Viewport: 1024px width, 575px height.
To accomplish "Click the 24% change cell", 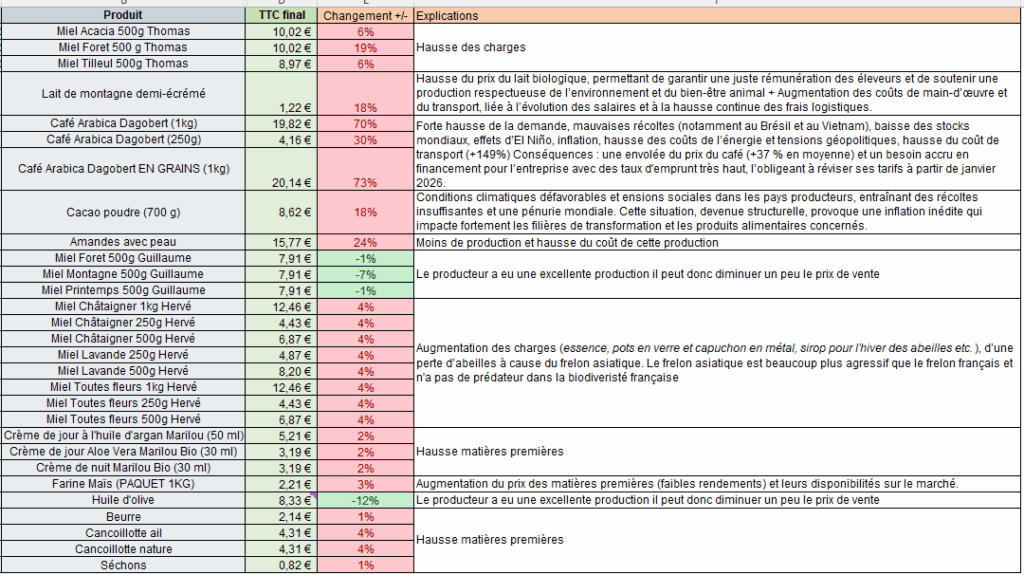I will [x=364, y=242].
